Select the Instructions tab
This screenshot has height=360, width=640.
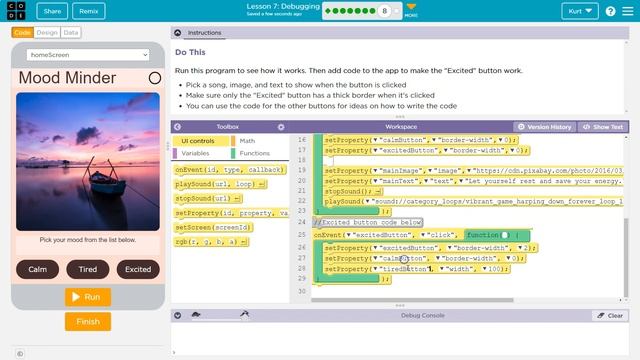pos(204,33)
